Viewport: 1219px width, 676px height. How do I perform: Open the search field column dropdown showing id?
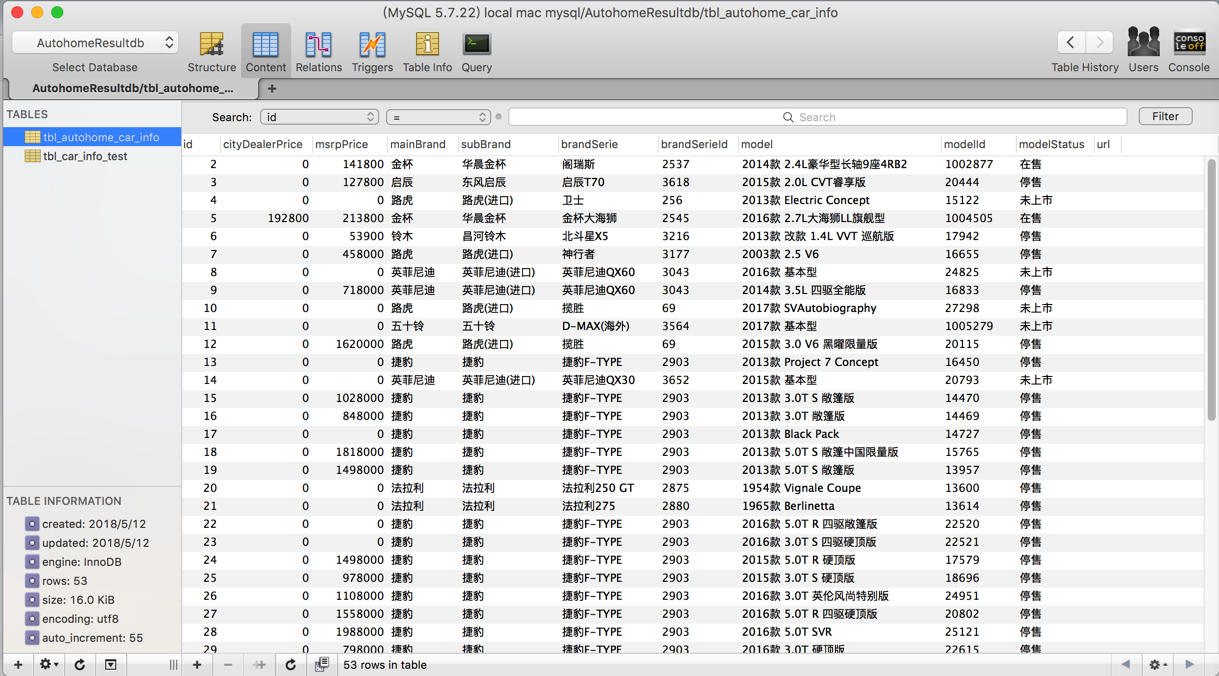point(319,117)
